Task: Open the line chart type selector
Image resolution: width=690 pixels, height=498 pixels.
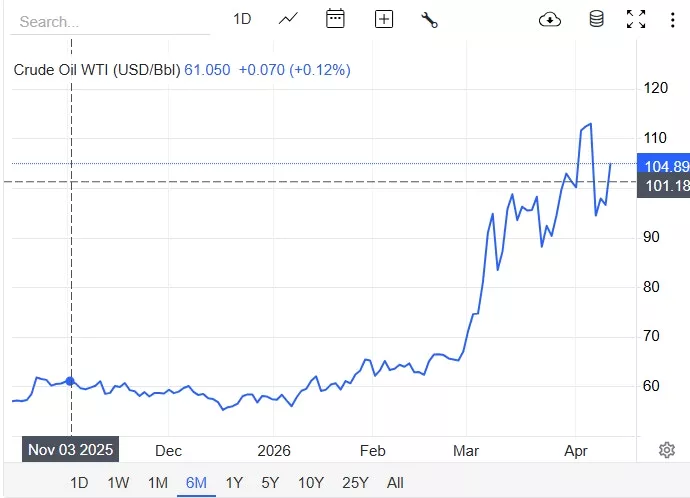Action: tap(288, 19)
